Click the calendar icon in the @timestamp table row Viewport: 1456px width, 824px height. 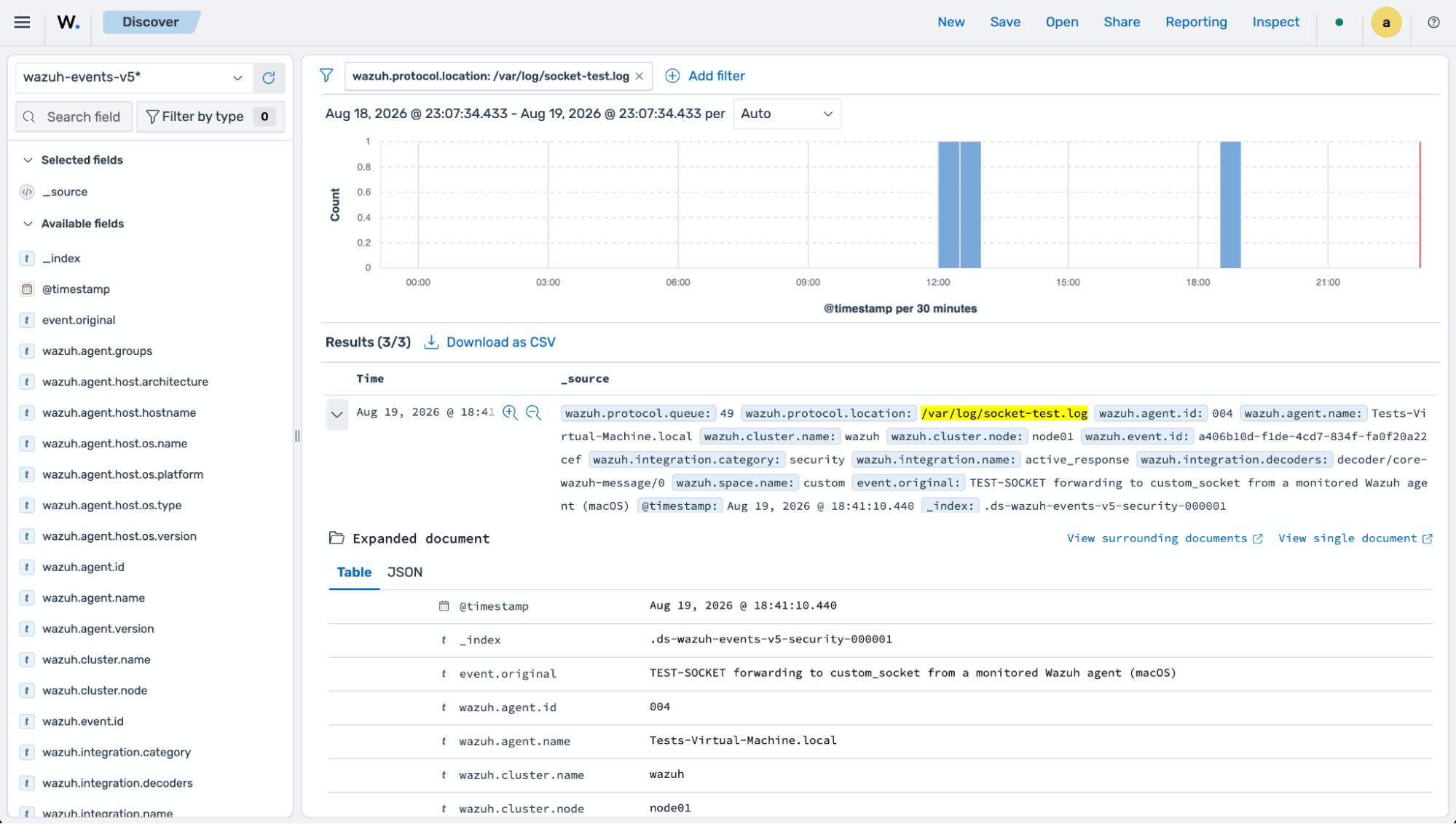point(444,606)
